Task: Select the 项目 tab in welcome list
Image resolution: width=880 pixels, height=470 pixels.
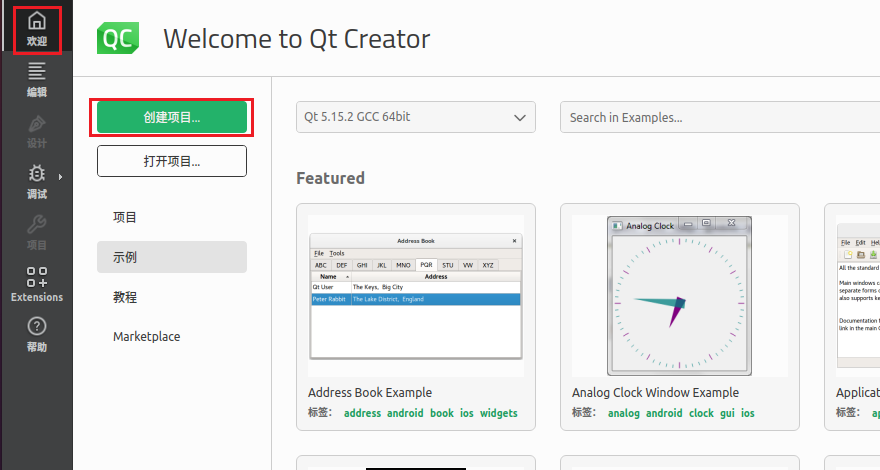Action: pyautogui.click(x=172, y=217)
